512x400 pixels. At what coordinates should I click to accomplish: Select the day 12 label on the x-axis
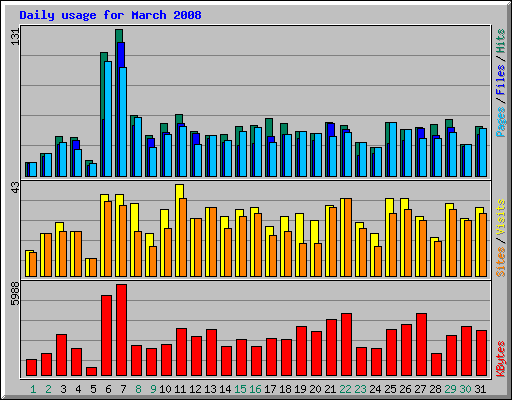(195, 389)
